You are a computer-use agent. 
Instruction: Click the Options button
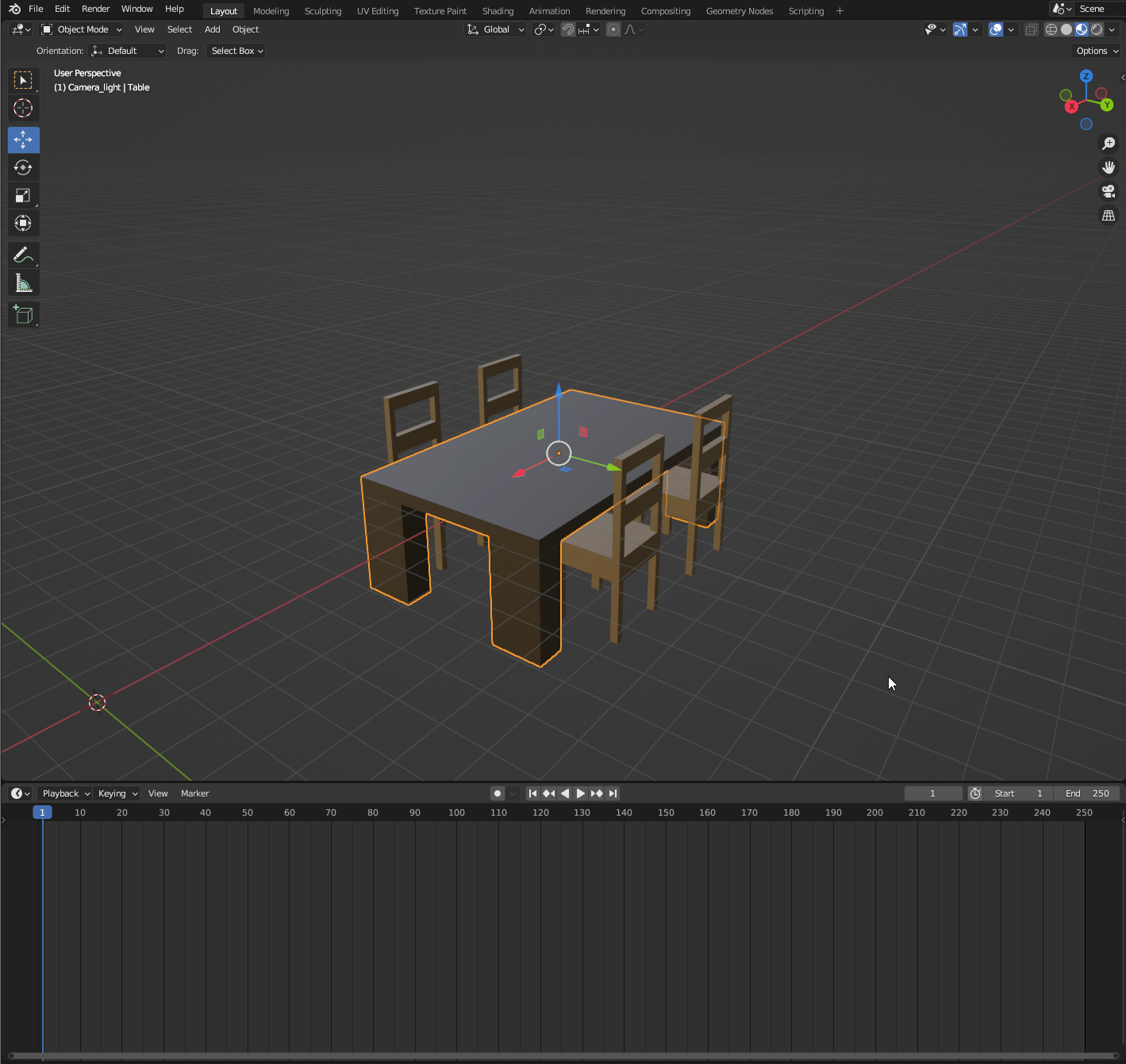pyautogui.click(x=1095, y=50)
